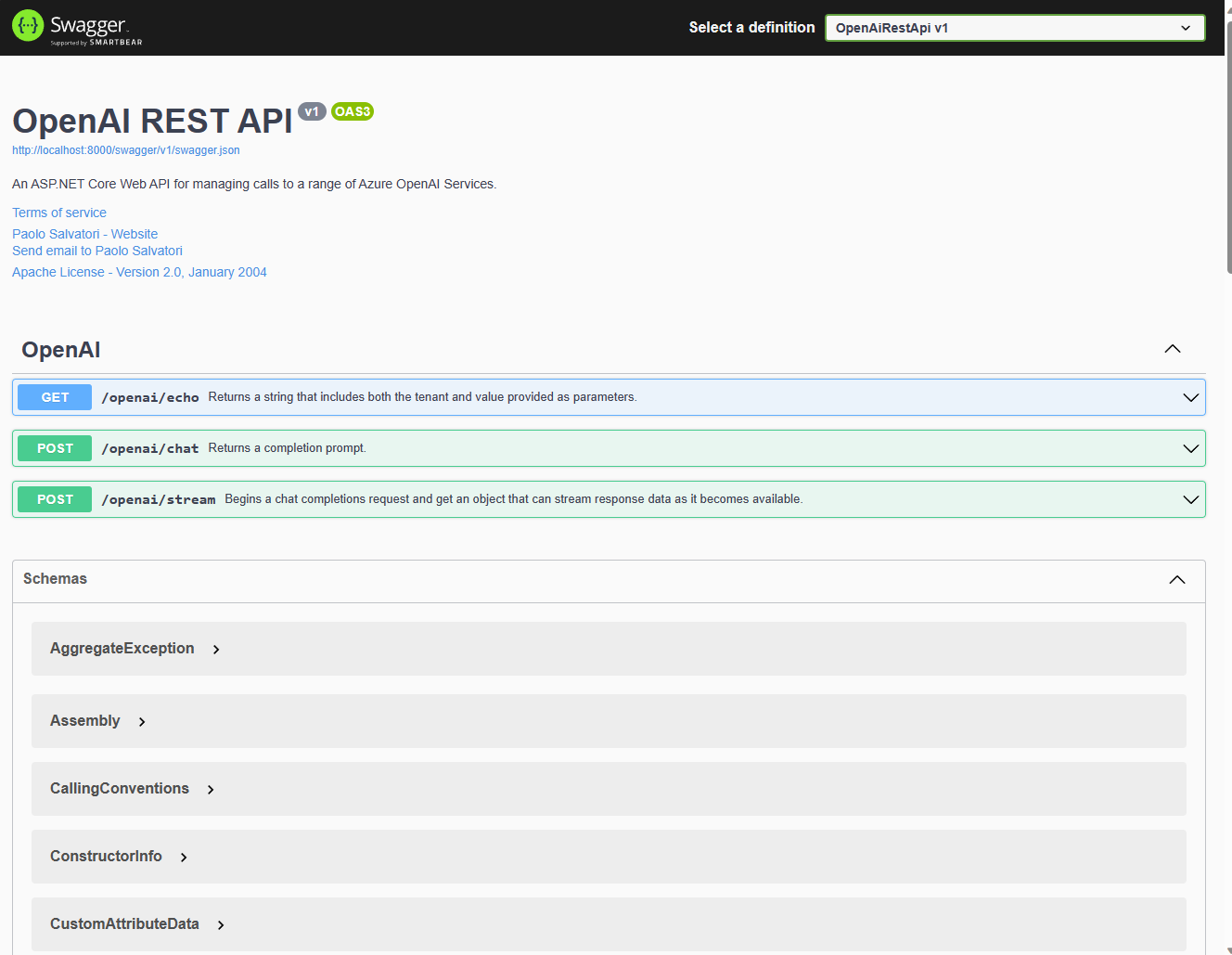
Task: Visit Paolo Salvatori - Website link
Action: 85,234
